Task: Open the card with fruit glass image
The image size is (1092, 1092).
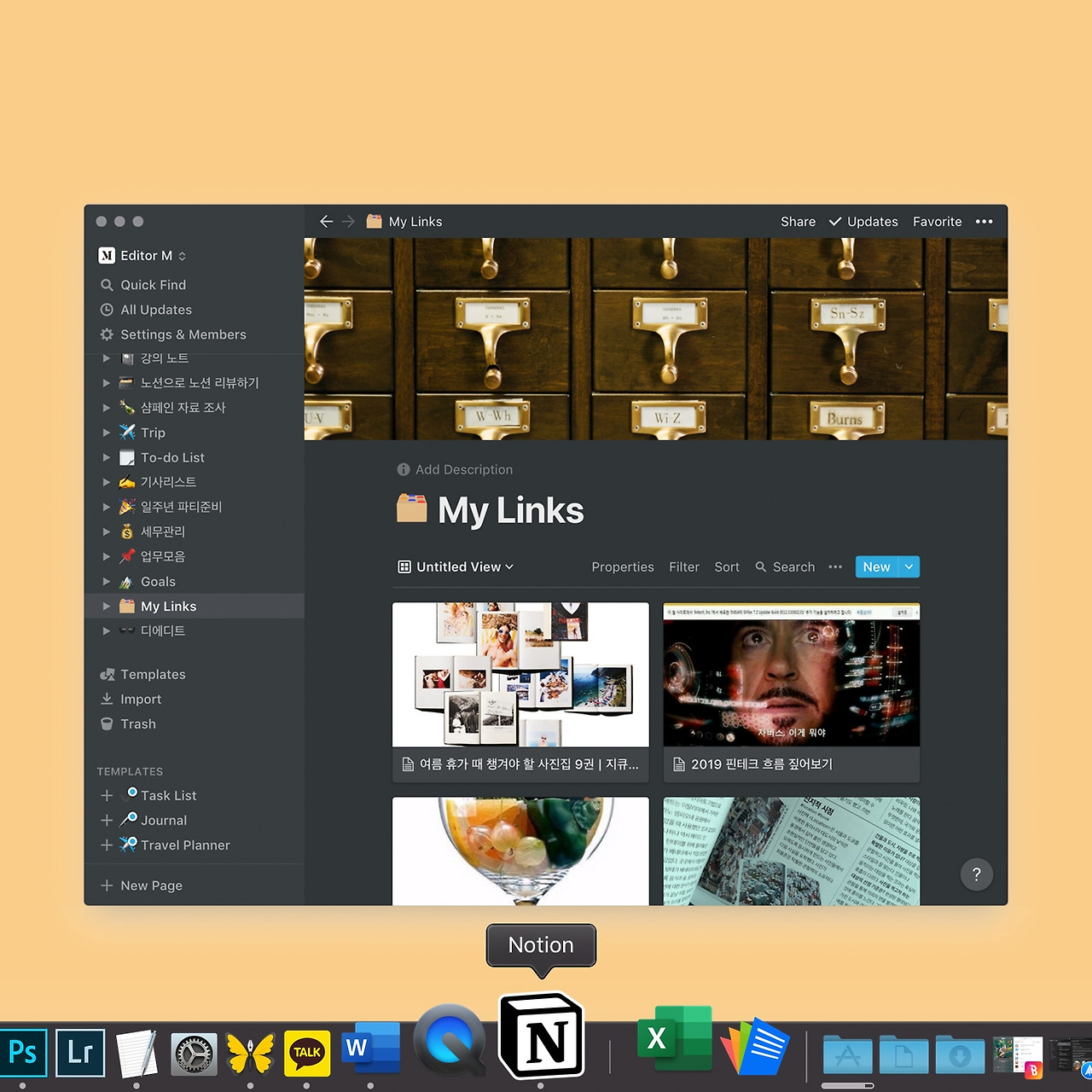Action: 520,851
